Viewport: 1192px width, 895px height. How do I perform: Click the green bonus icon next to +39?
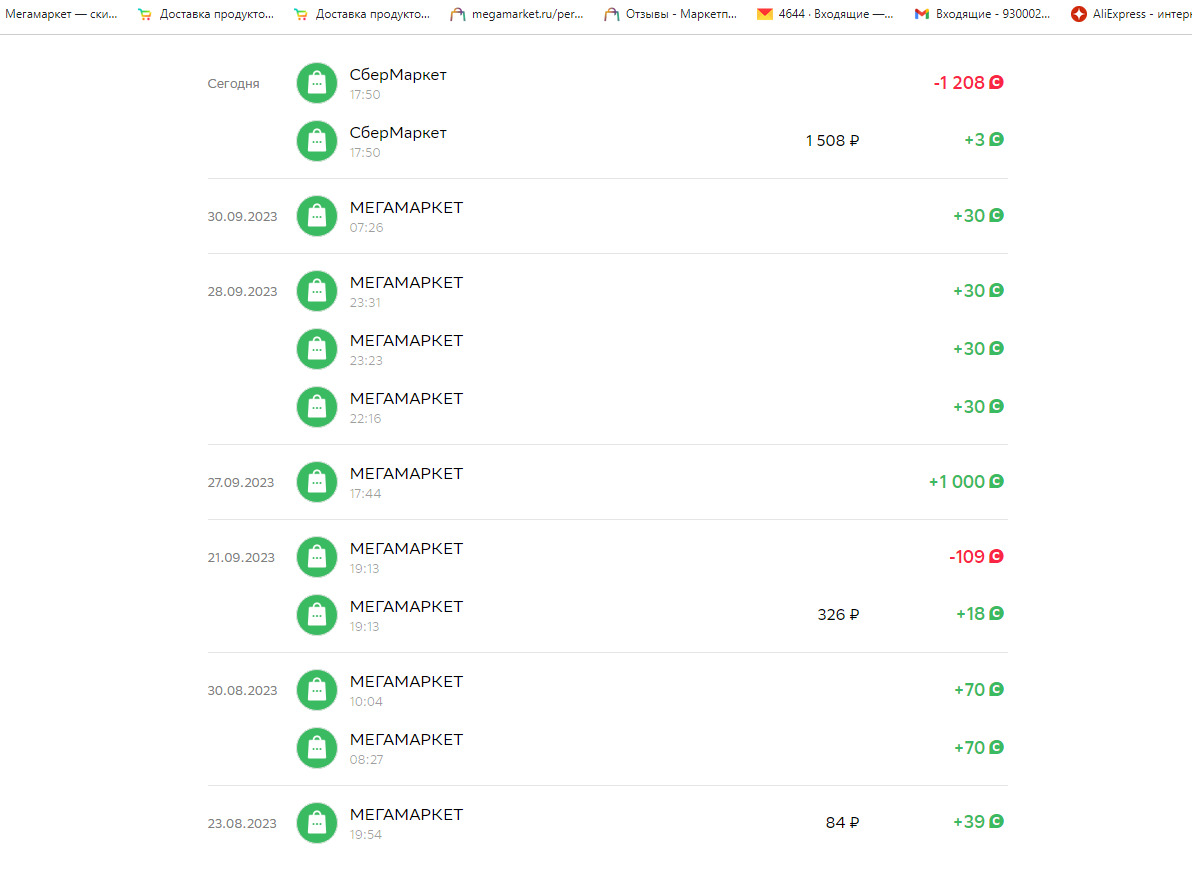(x=996, y=821)
